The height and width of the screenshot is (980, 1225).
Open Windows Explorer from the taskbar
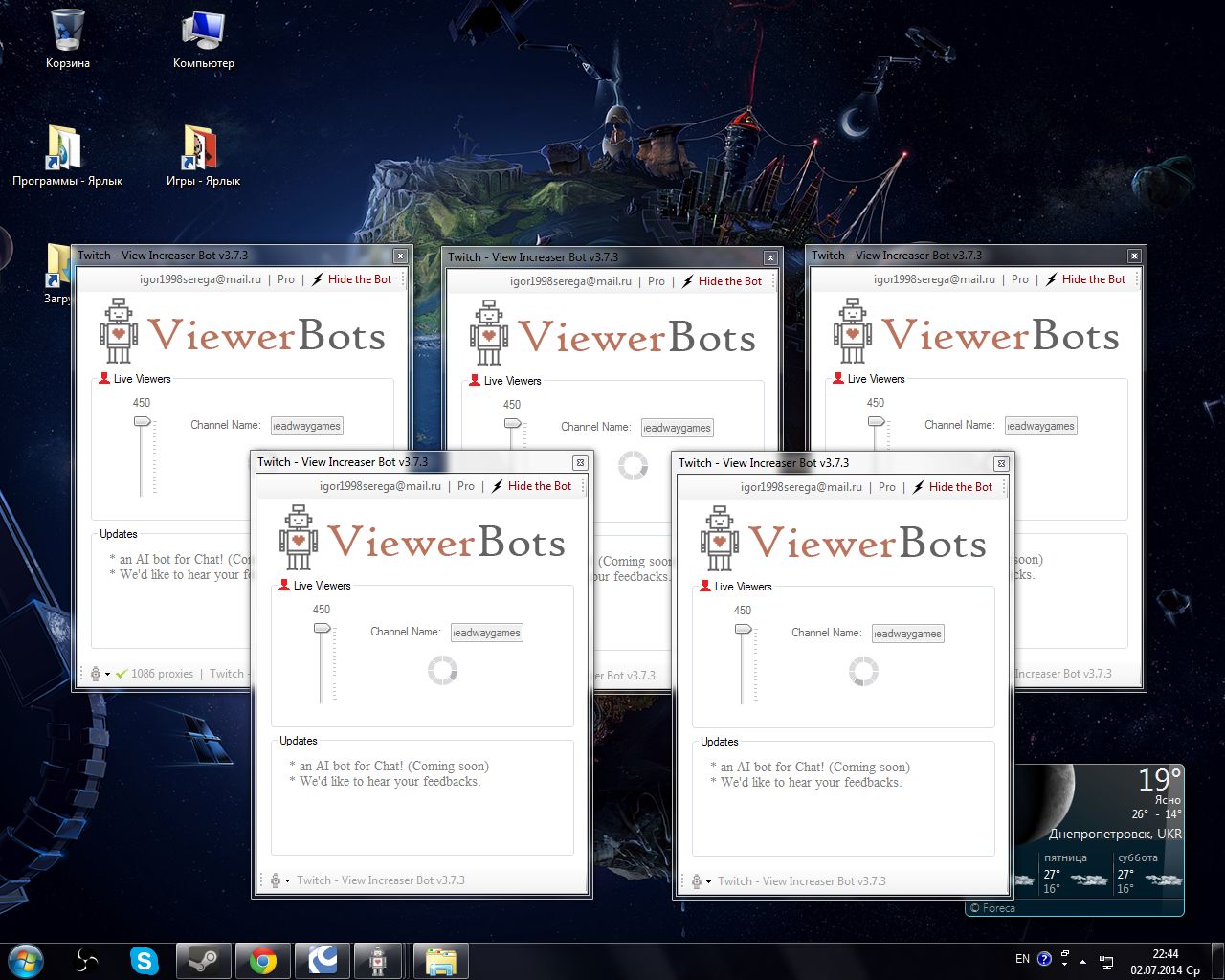[x=440, y=960]
